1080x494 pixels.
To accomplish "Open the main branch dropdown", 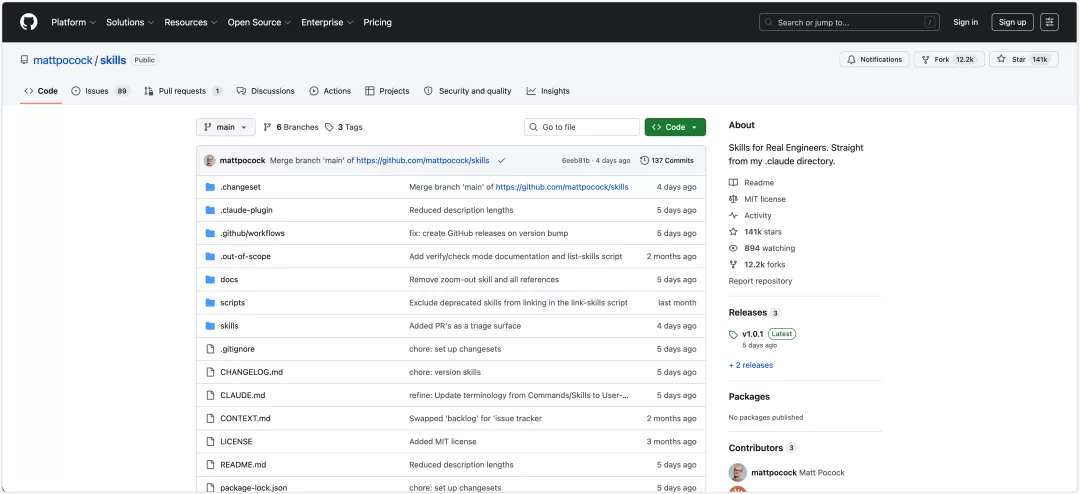I will [x=225, y=127].
